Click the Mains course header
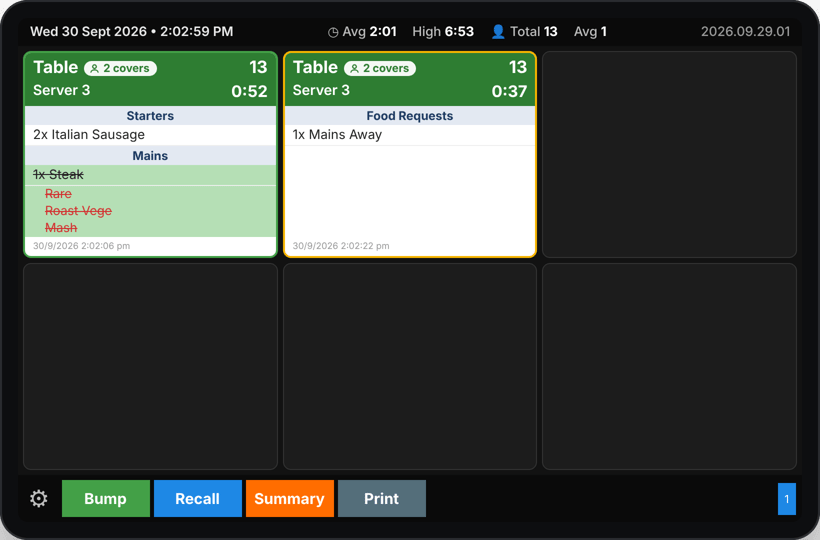 point(150,156)
